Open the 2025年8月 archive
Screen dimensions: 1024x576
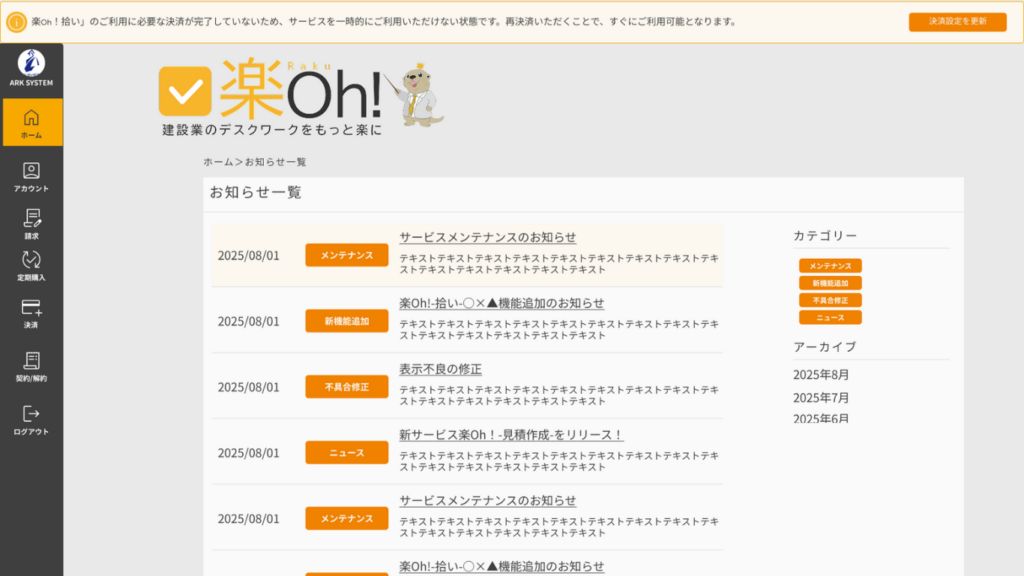coord(821,375)
